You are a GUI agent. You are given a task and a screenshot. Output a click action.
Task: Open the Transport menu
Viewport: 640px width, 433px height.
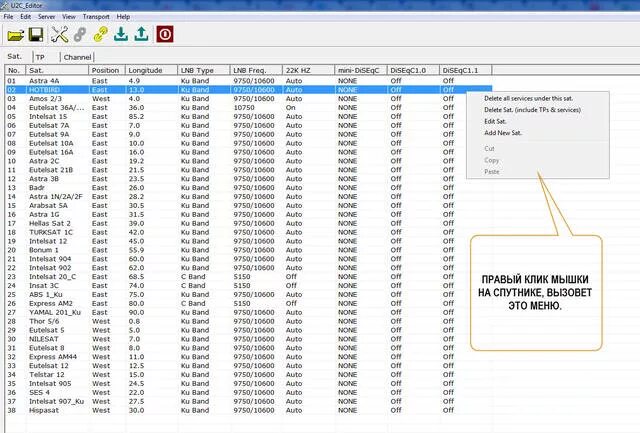[x=96, y=17]
